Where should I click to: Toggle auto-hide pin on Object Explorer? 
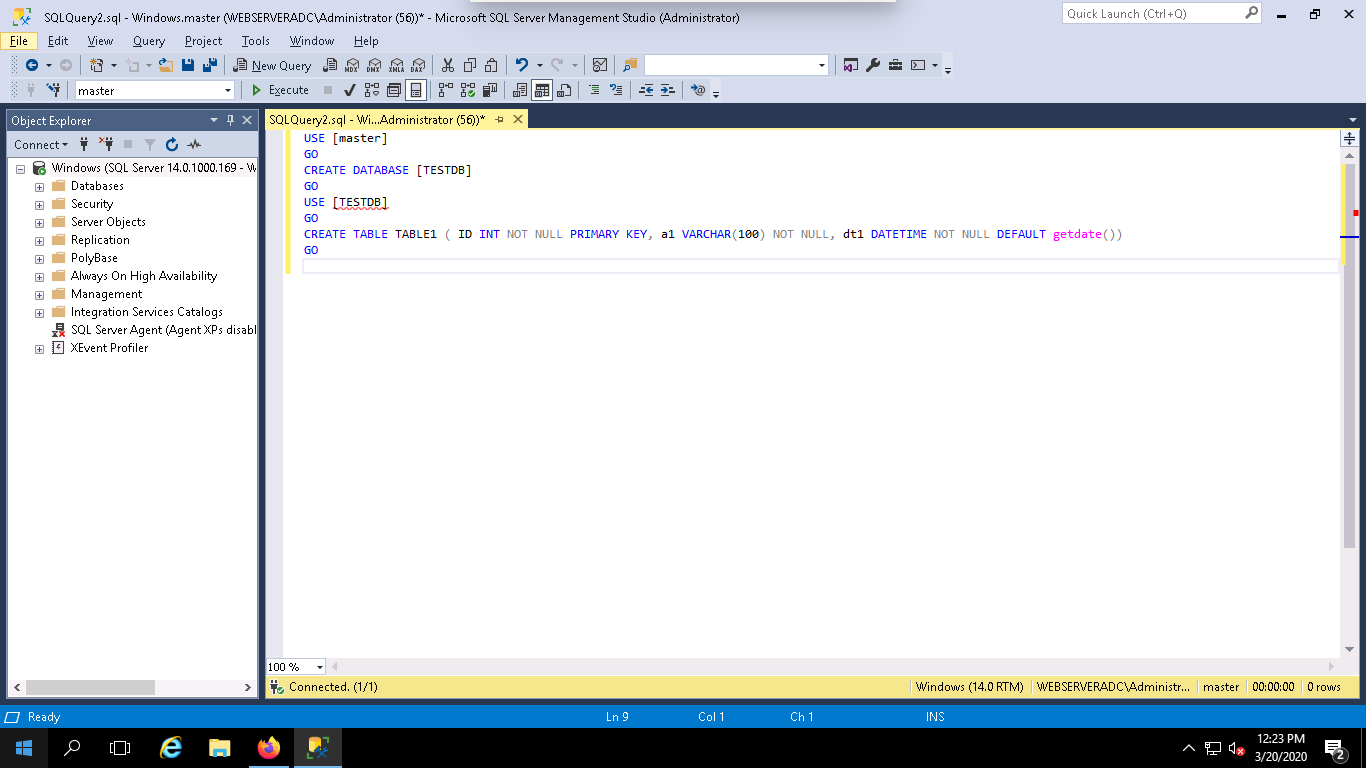pyautogui.click(x=230, y=120)
